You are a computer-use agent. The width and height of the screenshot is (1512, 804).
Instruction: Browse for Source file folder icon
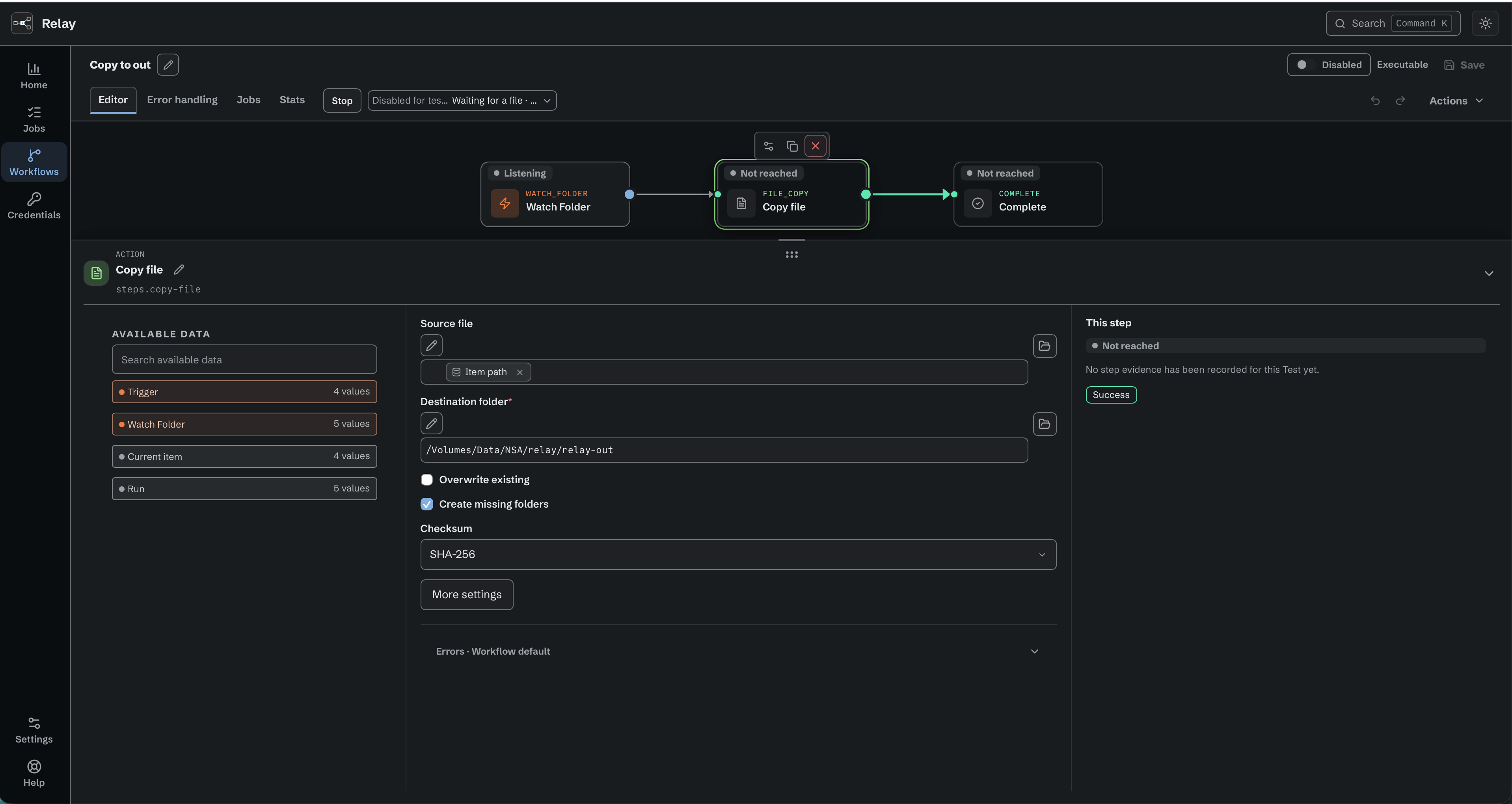(x=1044, y=346)
